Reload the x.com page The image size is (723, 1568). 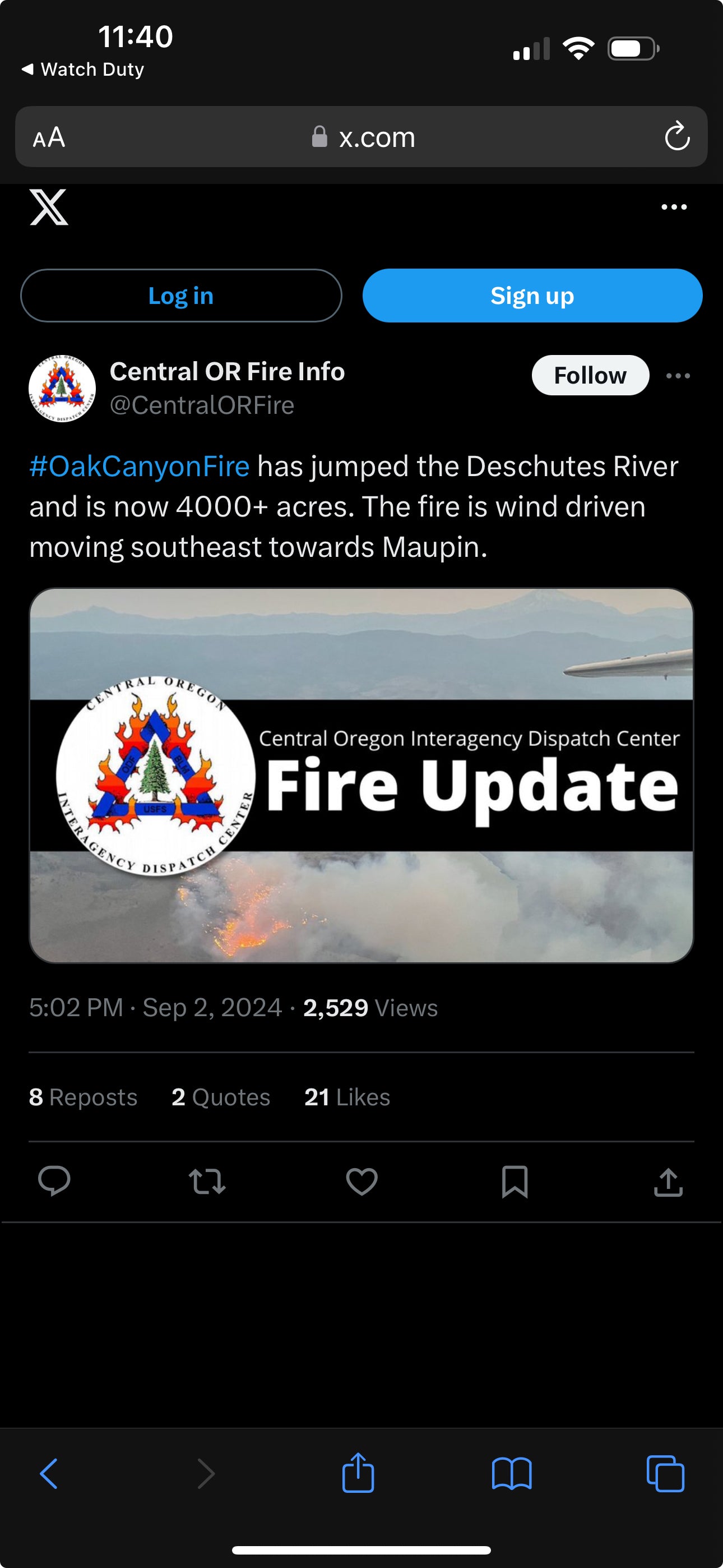pyautogui.click(x=678, y=137)
